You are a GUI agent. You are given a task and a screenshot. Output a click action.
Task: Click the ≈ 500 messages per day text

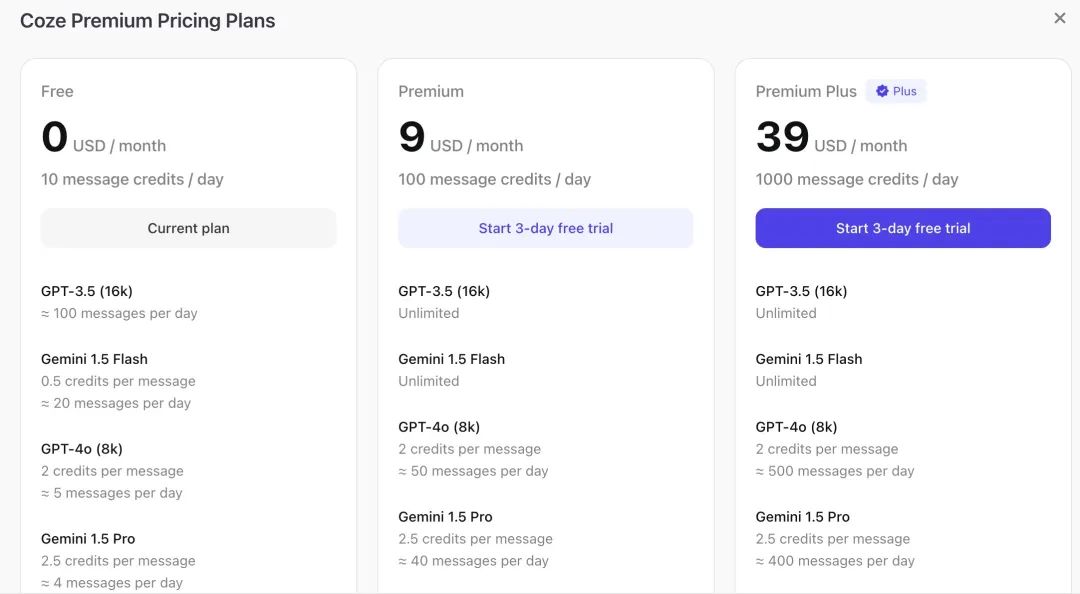click(x=834, y=471)
